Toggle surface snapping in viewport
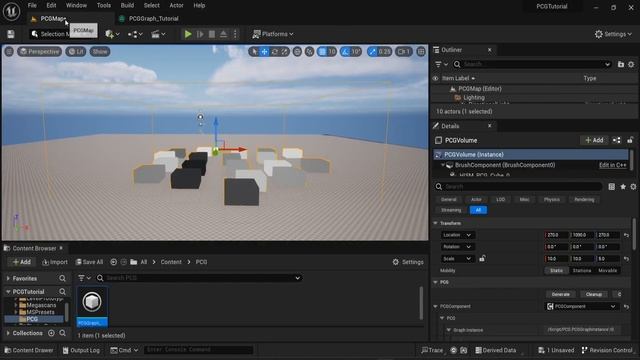Screen dimensions: 640x360 click(x=310, y=51)
